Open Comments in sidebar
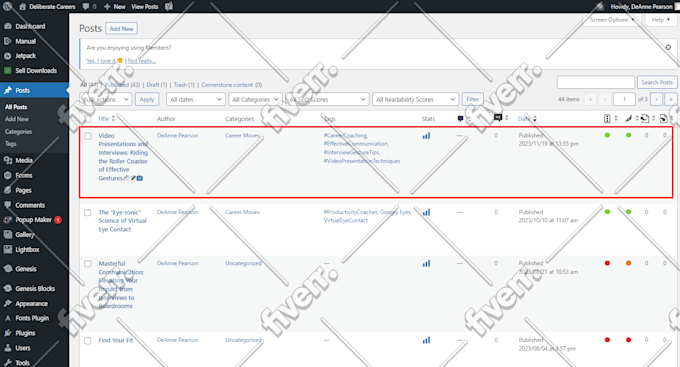Screen dimensions: 680x367 tap(30, 205)
